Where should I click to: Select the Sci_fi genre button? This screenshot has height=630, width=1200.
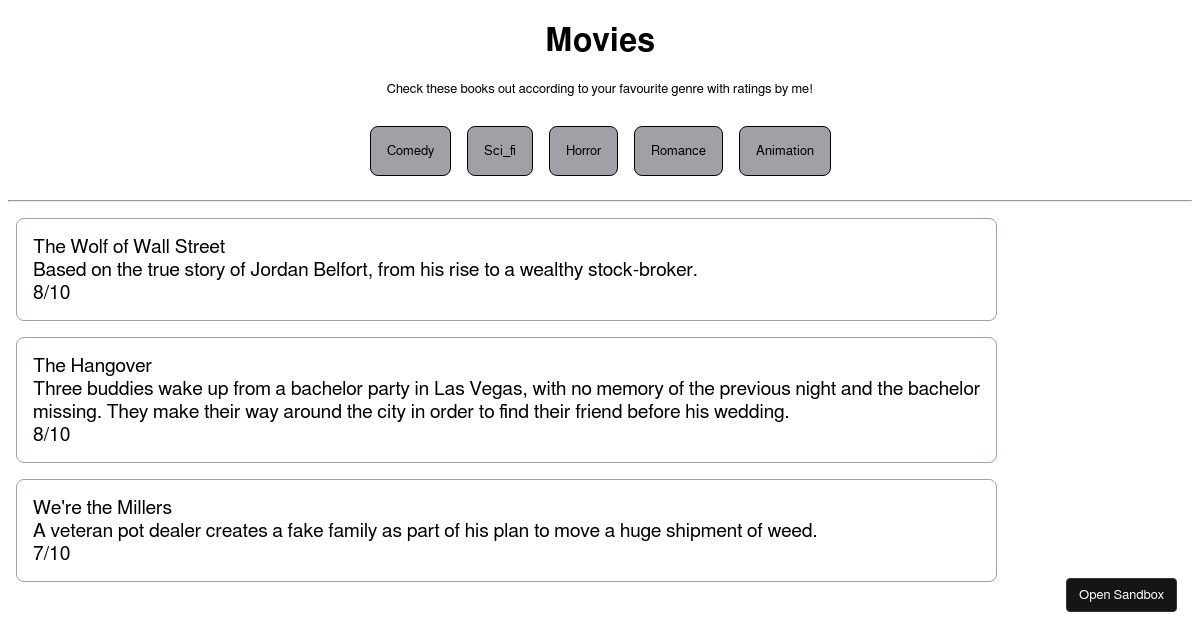click(500, 151)
